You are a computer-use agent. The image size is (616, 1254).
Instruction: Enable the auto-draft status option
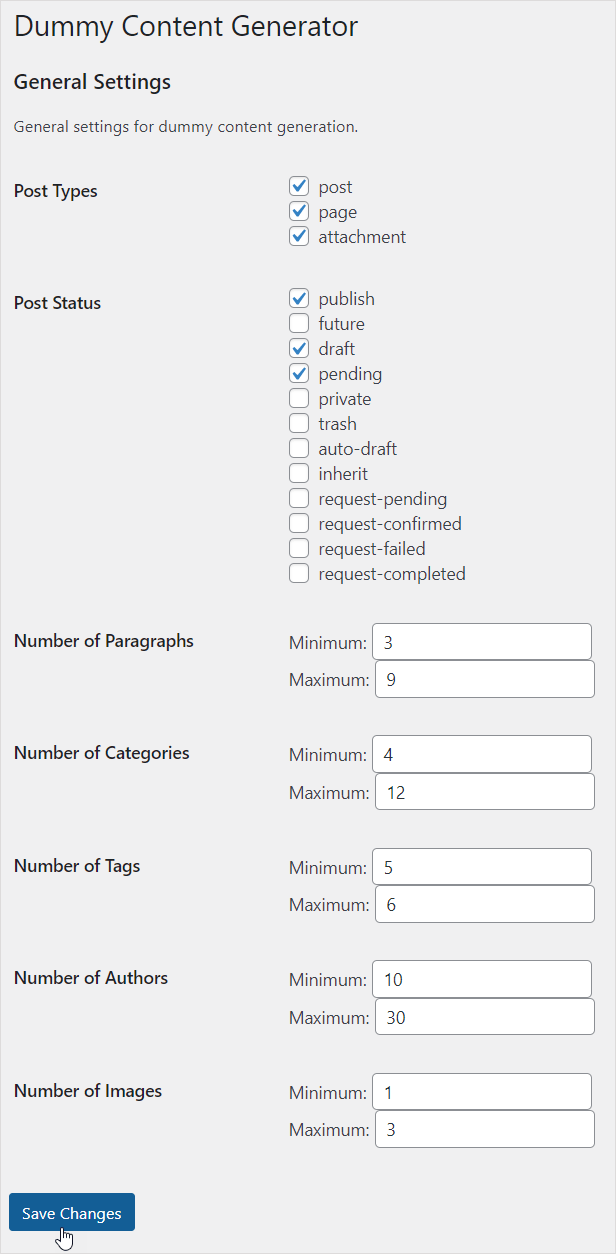(x=299, y=448)
